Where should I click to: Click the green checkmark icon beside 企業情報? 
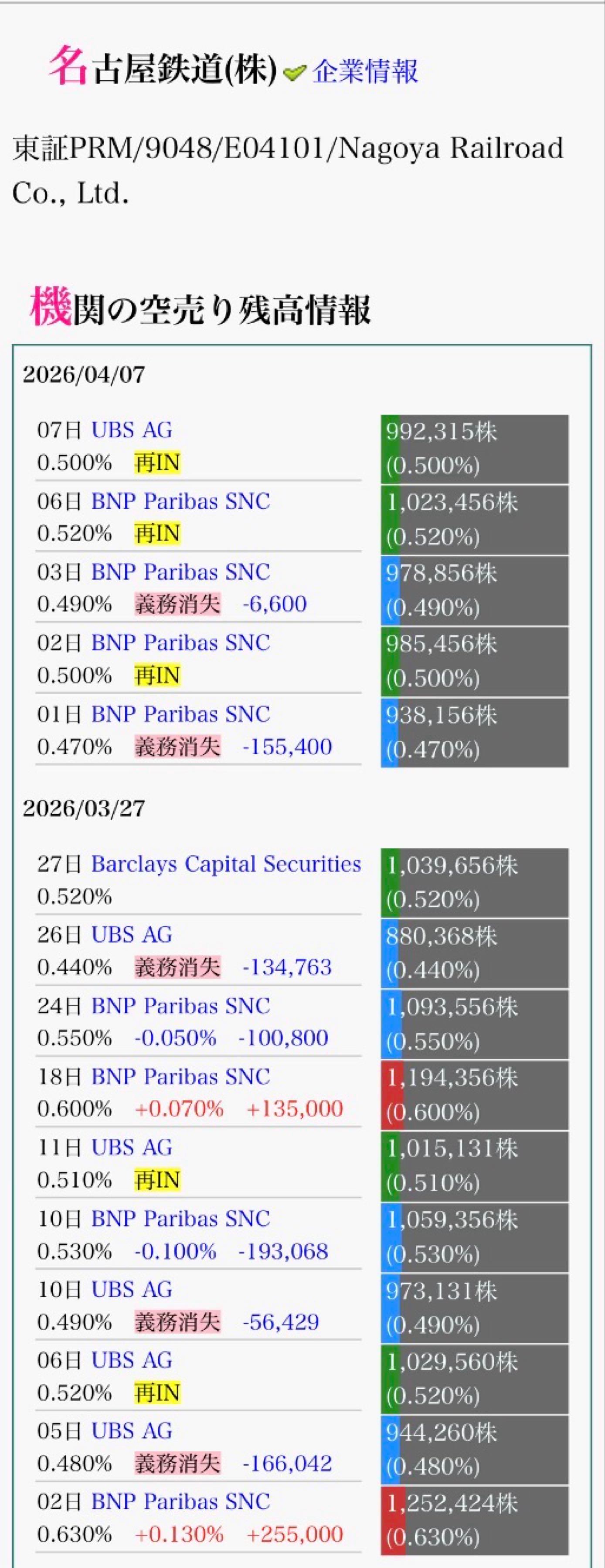point(295,73)
